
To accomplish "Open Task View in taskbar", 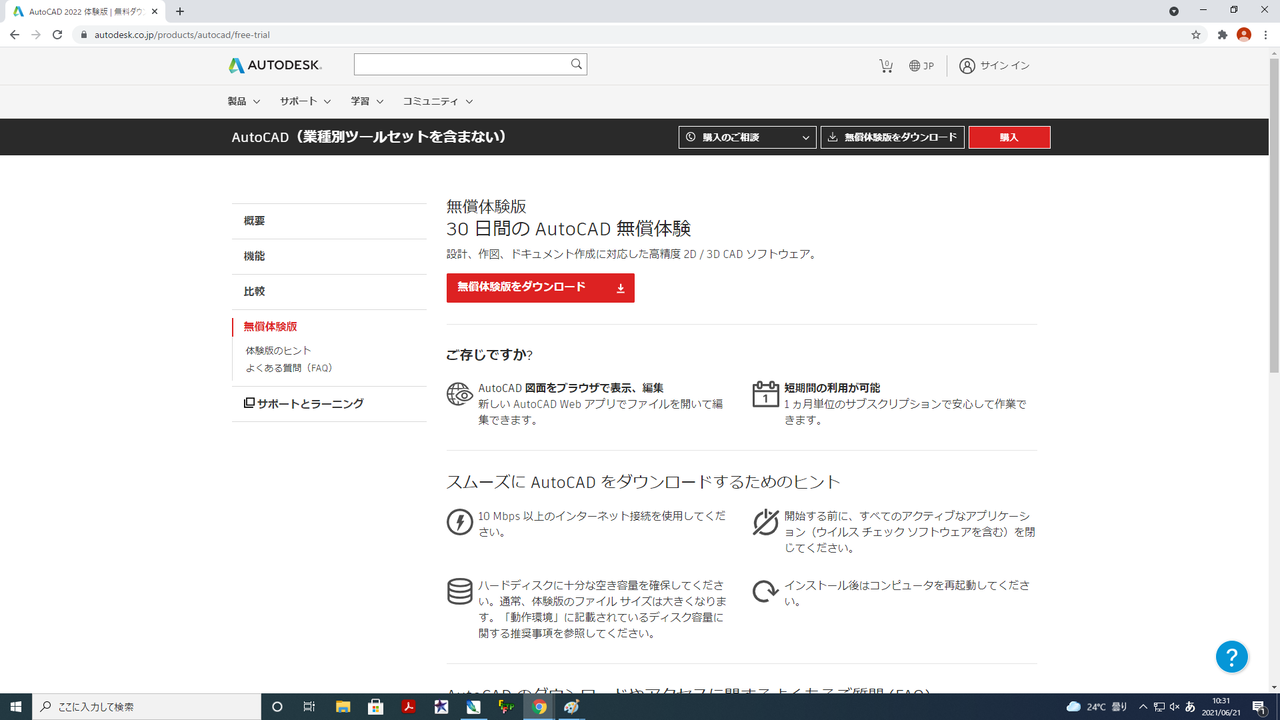I will click(x=309, y=707).
